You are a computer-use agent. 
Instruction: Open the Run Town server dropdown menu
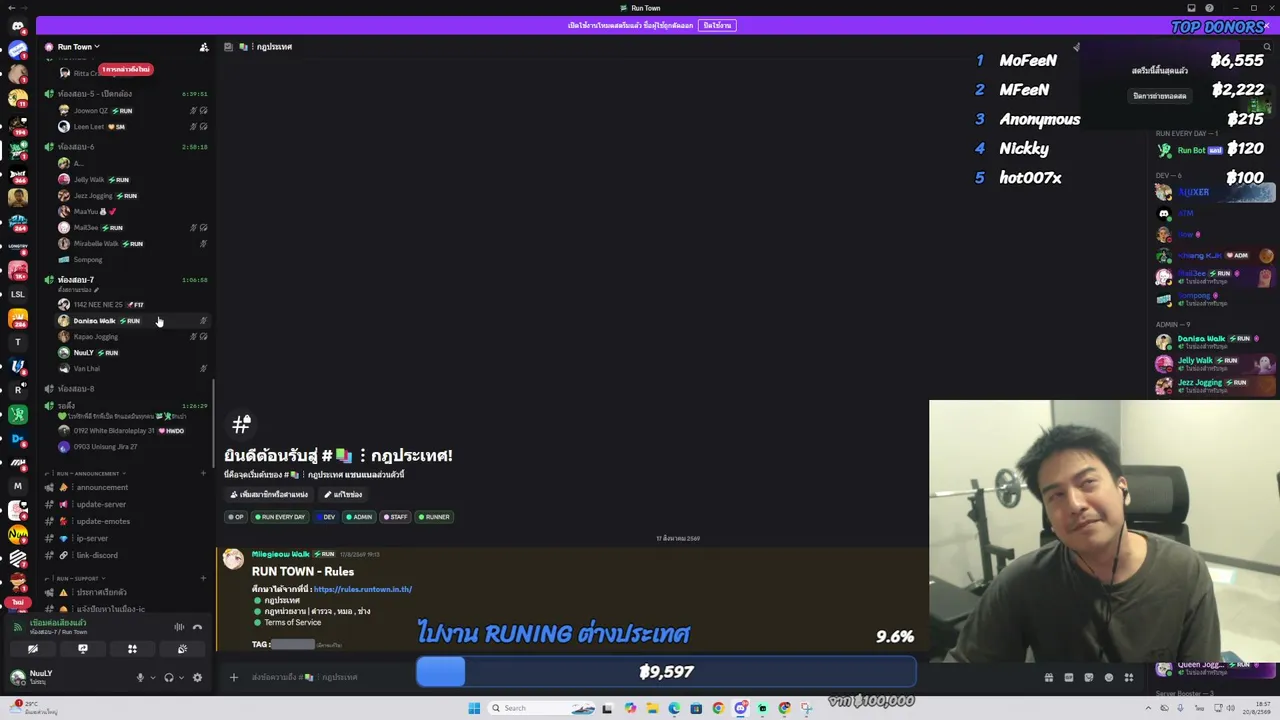point(78,47)
